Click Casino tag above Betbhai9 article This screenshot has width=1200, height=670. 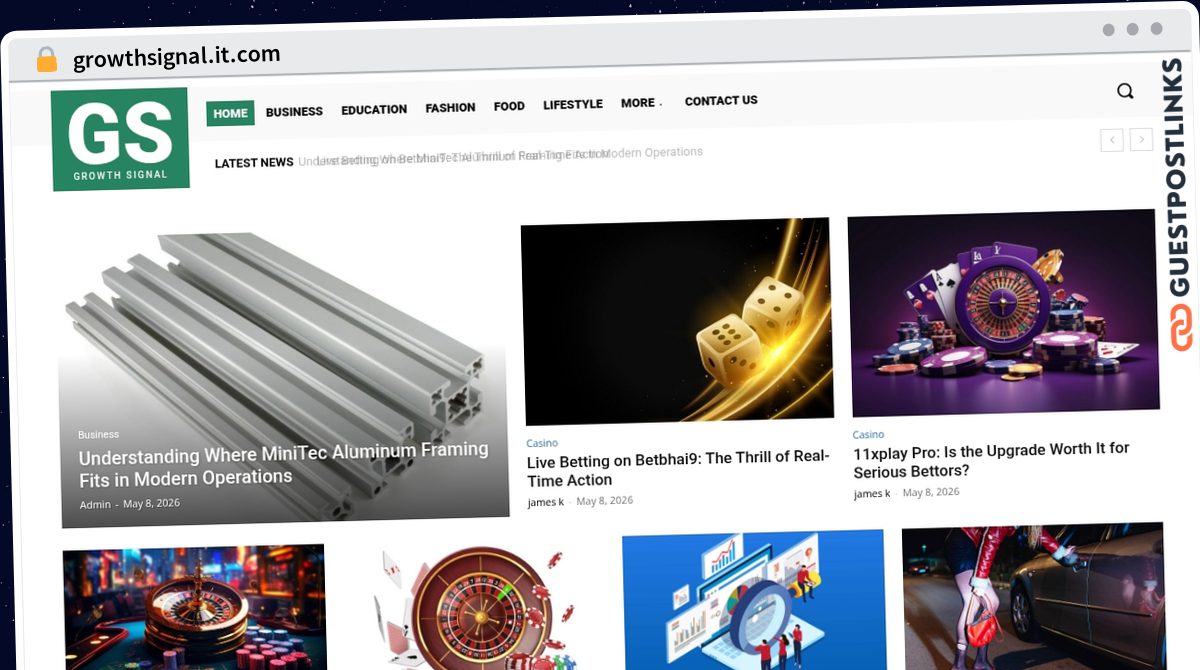tap(542, 443)
